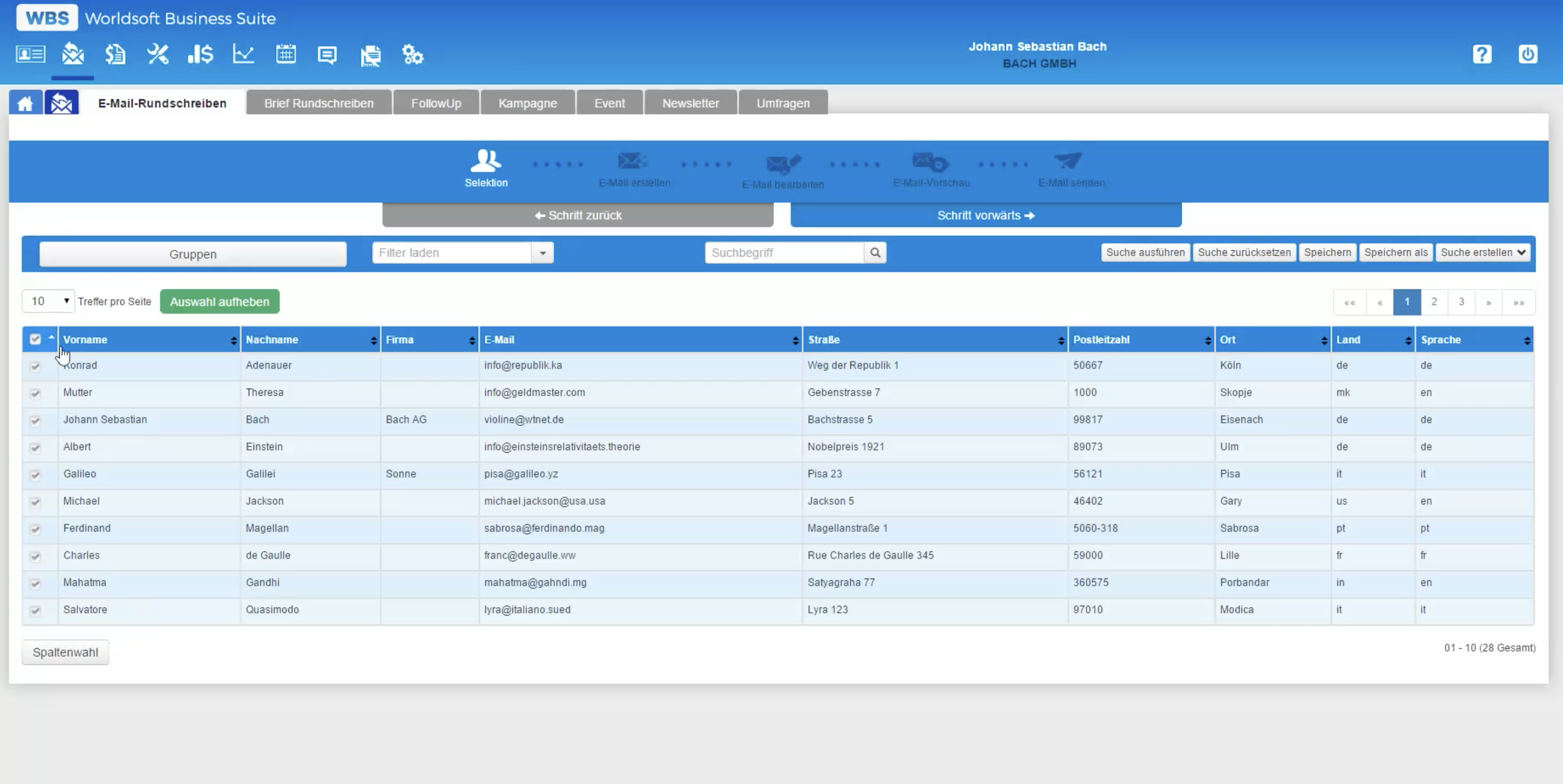Open the Suche erstellen dropdown
1563x784 pixels.
(x=1483, y=253)
